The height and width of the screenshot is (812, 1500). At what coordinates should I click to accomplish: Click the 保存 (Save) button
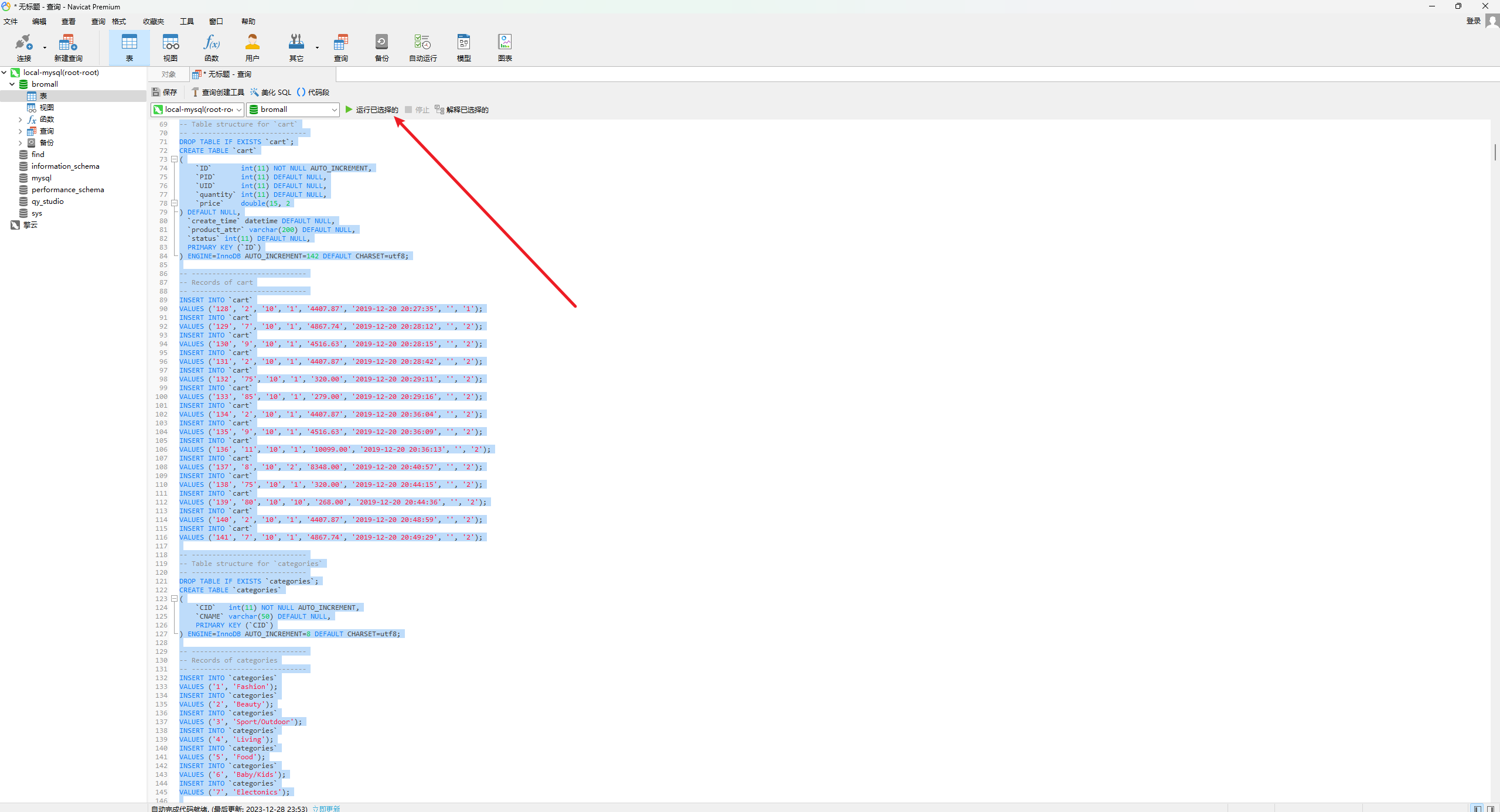(x=165, y=92)
